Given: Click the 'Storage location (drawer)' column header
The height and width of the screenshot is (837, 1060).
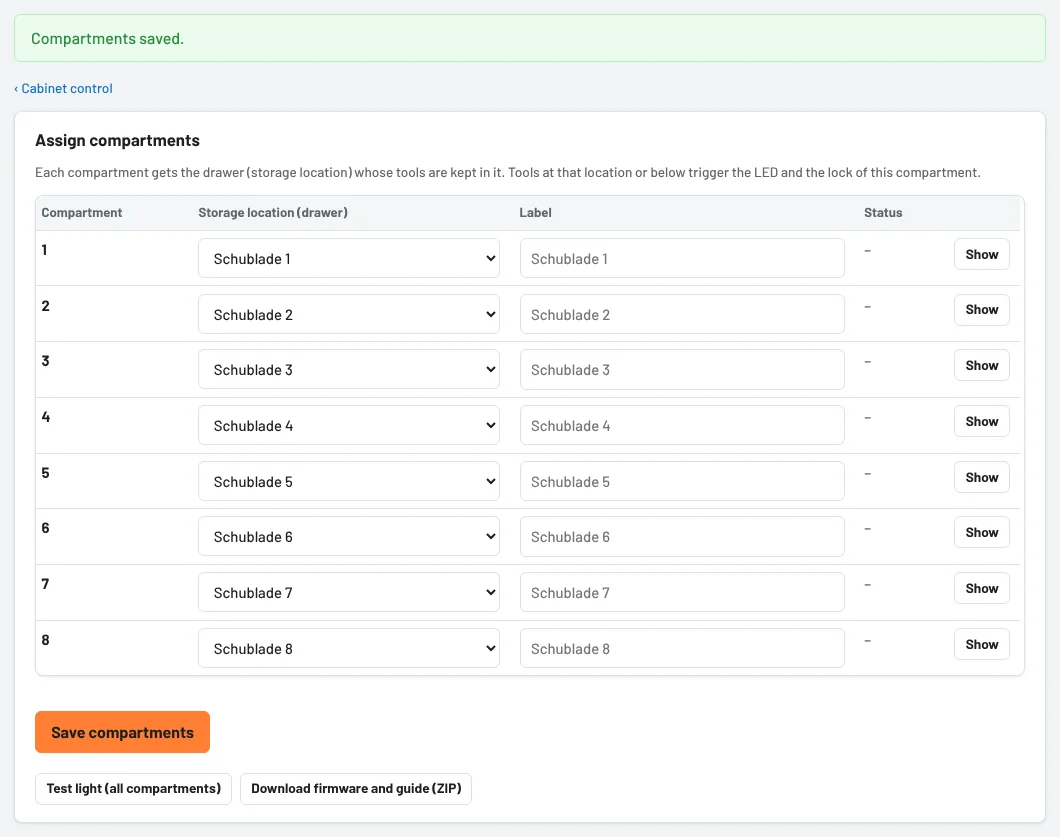Looking at the screenshot, I should (x=273, y=213).
